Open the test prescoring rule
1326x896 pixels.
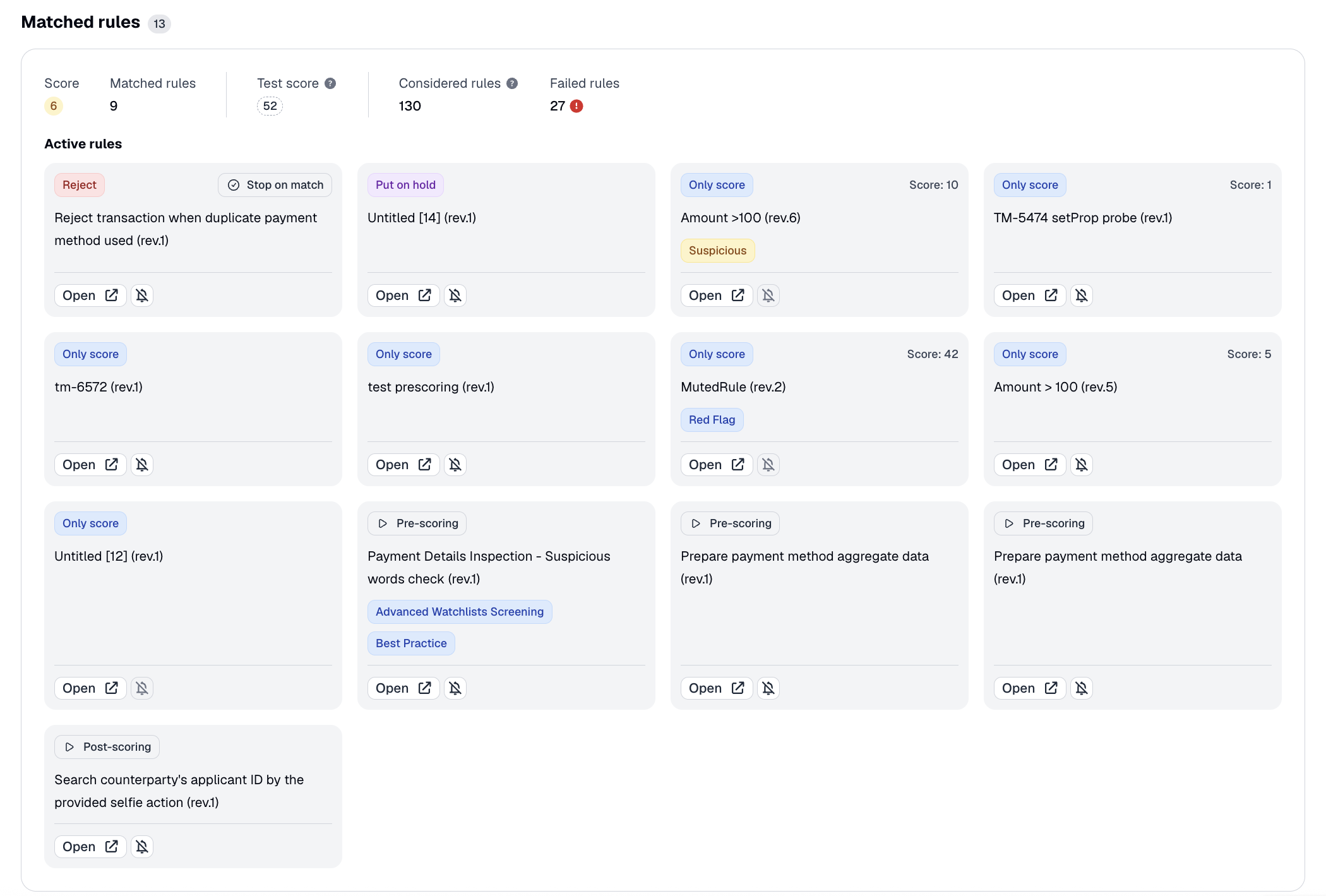(x=403, y=465)
